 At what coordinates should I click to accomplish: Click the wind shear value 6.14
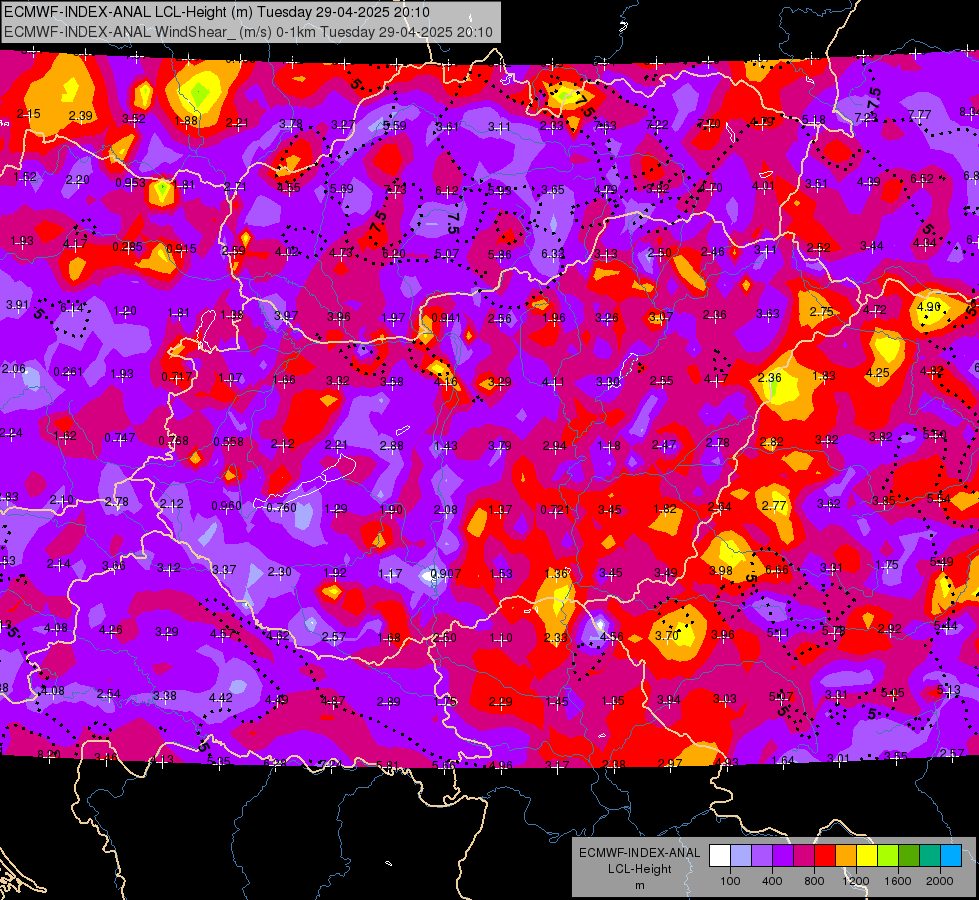click(72, 308)
